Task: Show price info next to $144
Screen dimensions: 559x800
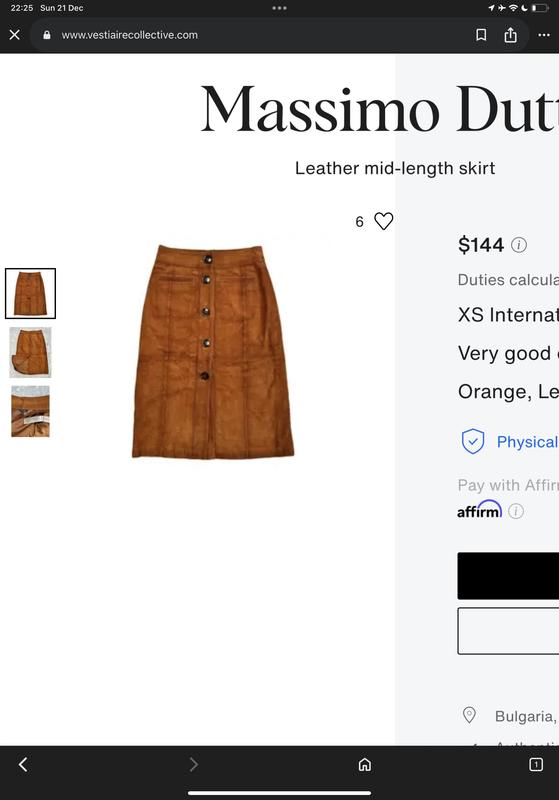Action: (x=519, y=245)
